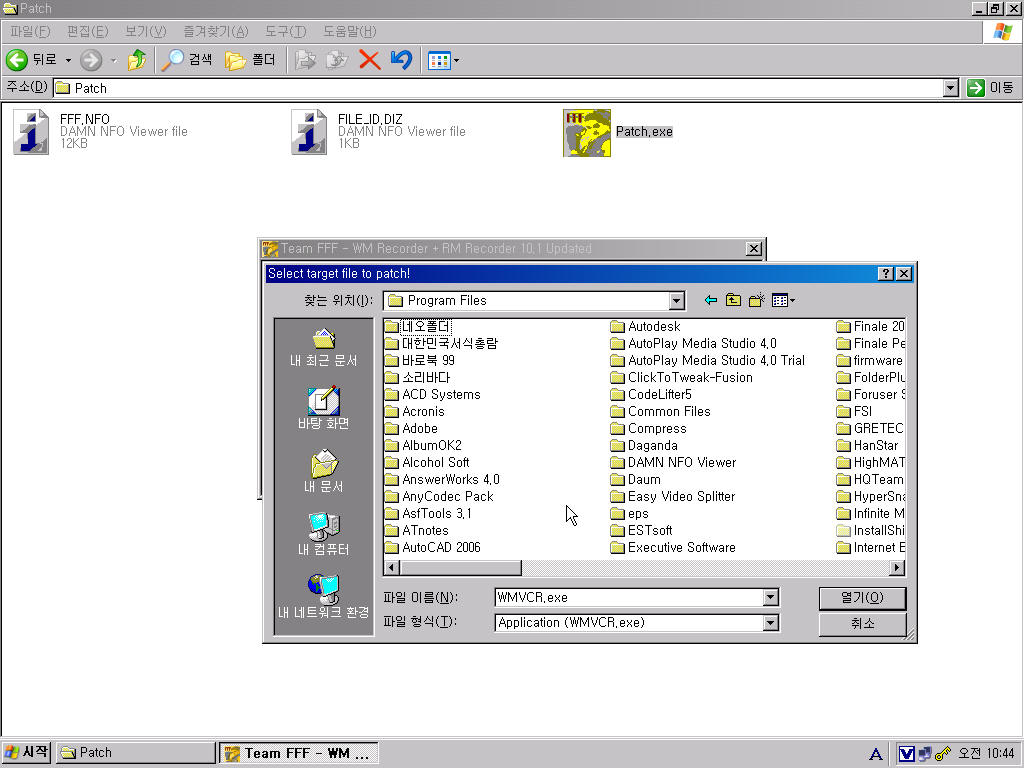Open the dialog's View menu icon

pos(783,300)
